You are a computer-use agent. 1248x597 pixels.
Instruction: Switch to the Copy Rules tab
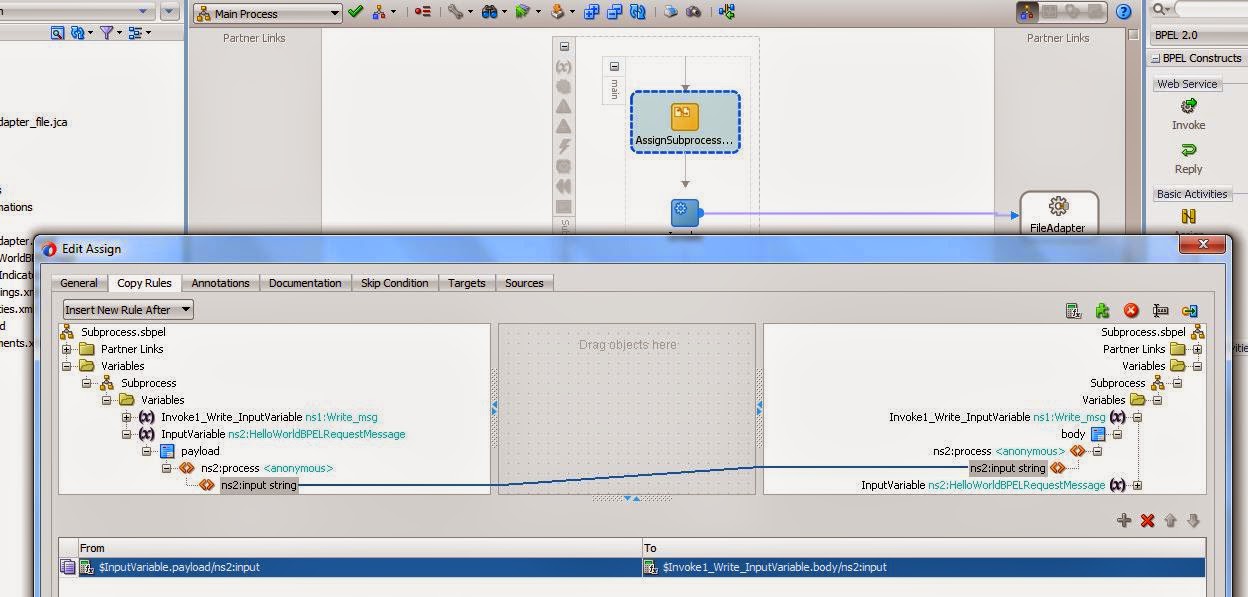[144, 282]
